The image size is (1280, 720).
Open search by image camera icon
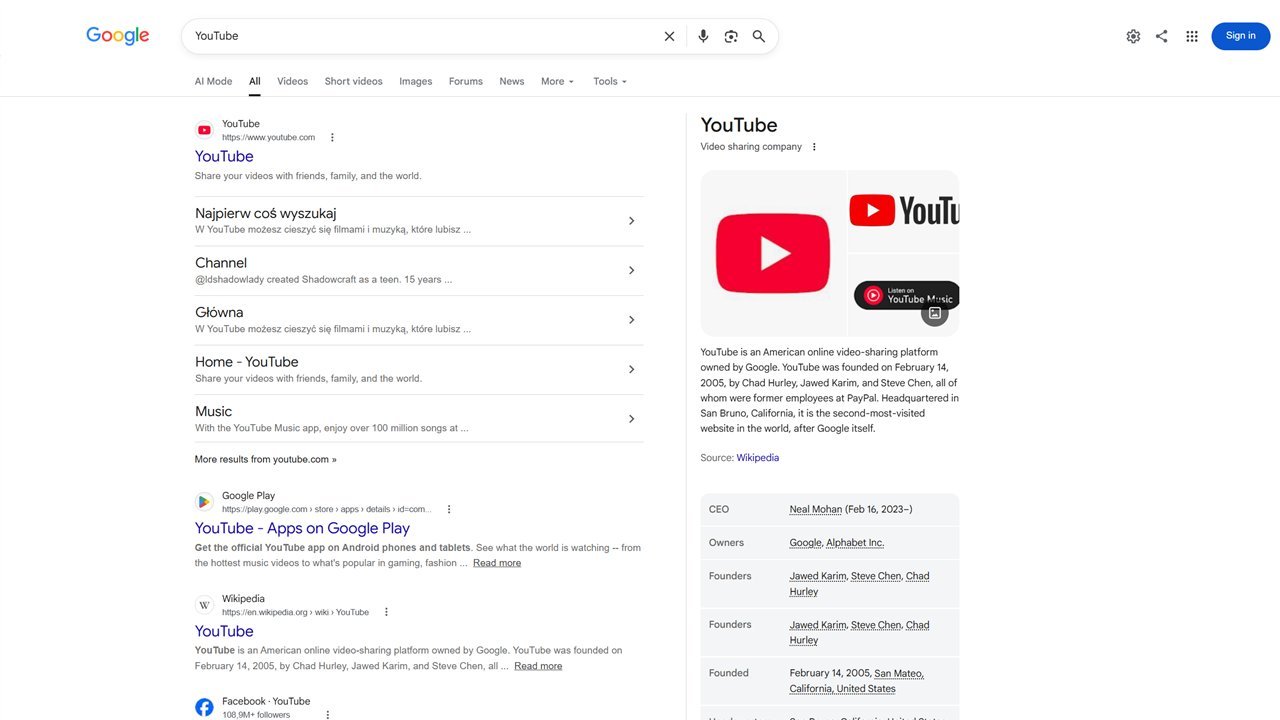(731, 36)
